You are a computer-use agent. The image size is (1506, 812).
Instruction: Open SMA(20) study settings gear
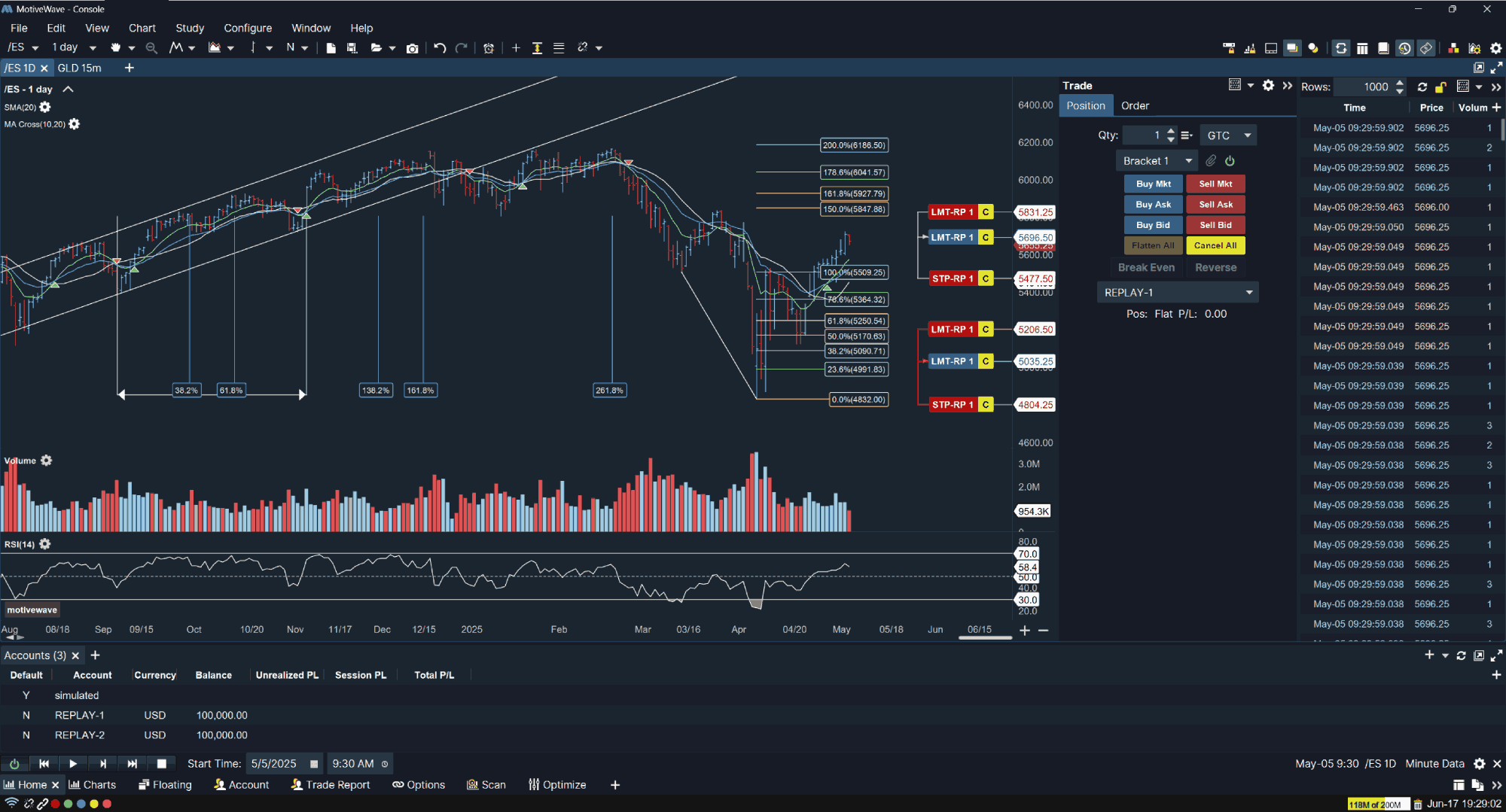tap(45, 107)
